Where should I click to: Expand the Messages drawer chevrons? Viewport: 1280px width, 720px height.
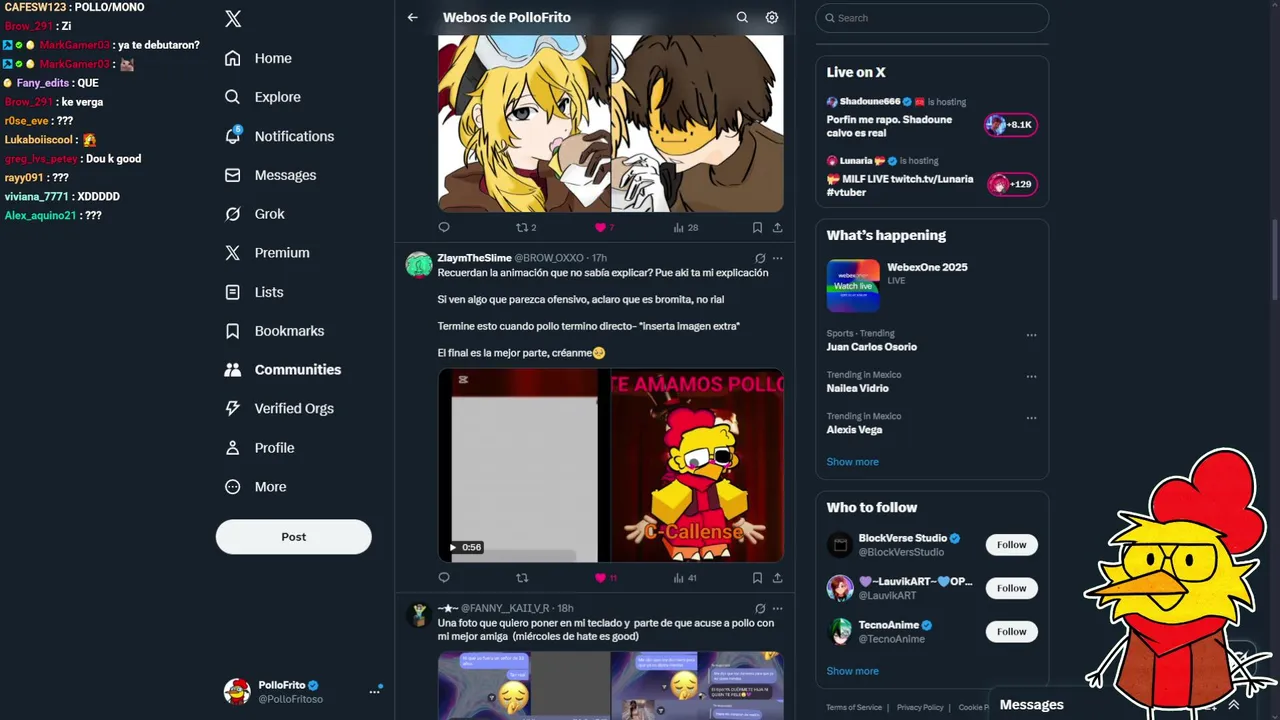(1234, 705)
